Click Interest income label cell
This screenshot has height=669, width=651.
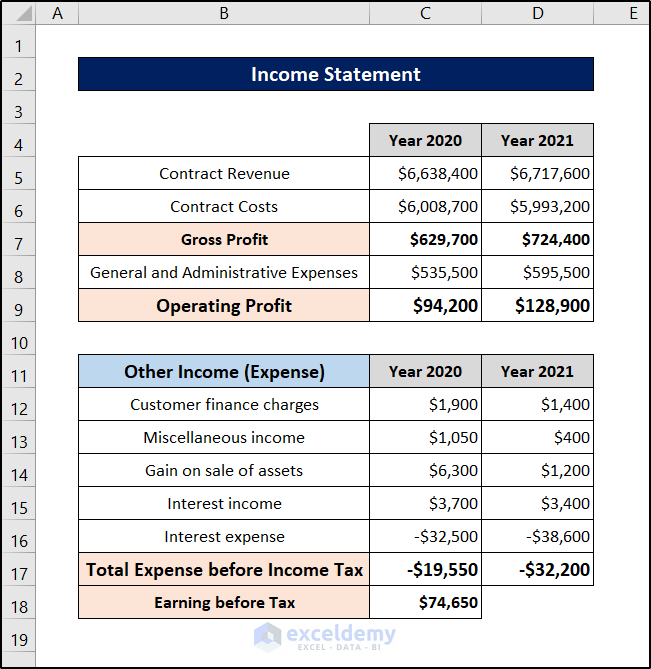[x=224, y=503]
